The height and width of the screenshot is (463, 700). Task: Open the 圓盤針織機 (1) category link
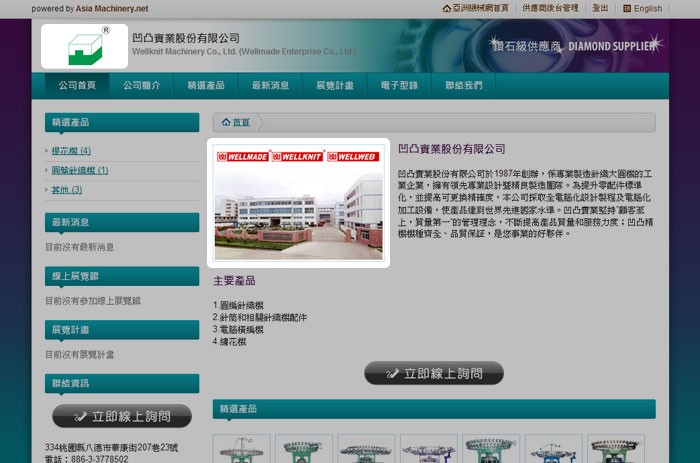[80, 171]
